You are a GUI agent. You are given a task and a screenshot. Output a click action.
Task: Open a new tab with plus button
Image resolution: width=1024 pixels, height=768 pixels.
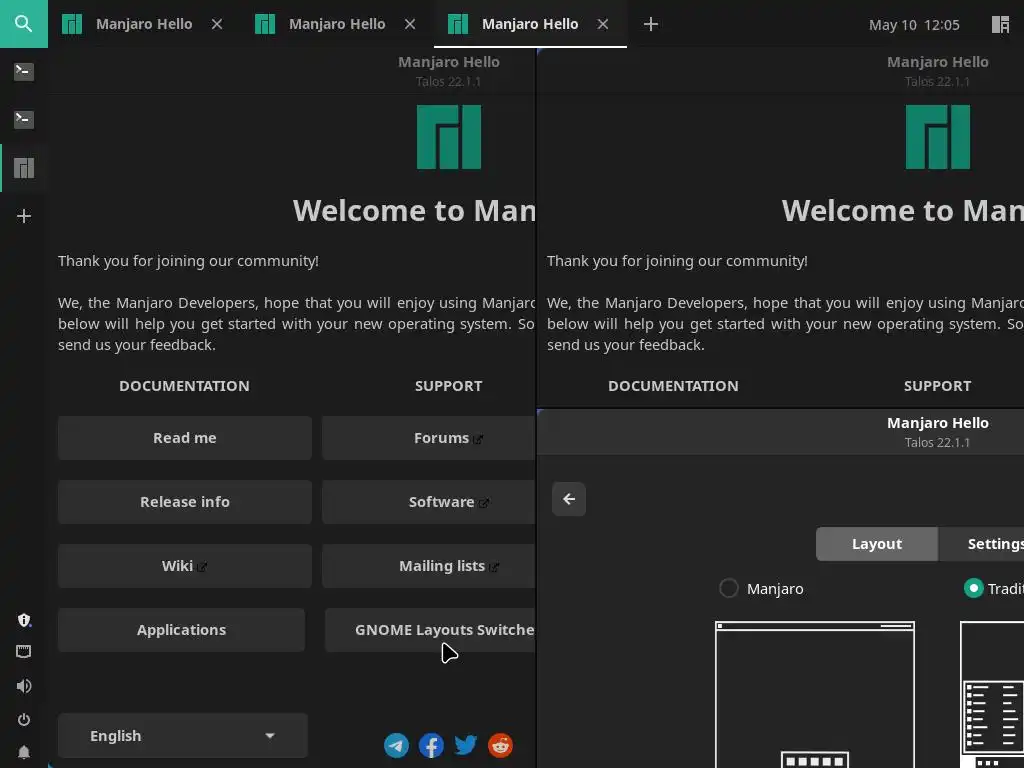[650, 24]
